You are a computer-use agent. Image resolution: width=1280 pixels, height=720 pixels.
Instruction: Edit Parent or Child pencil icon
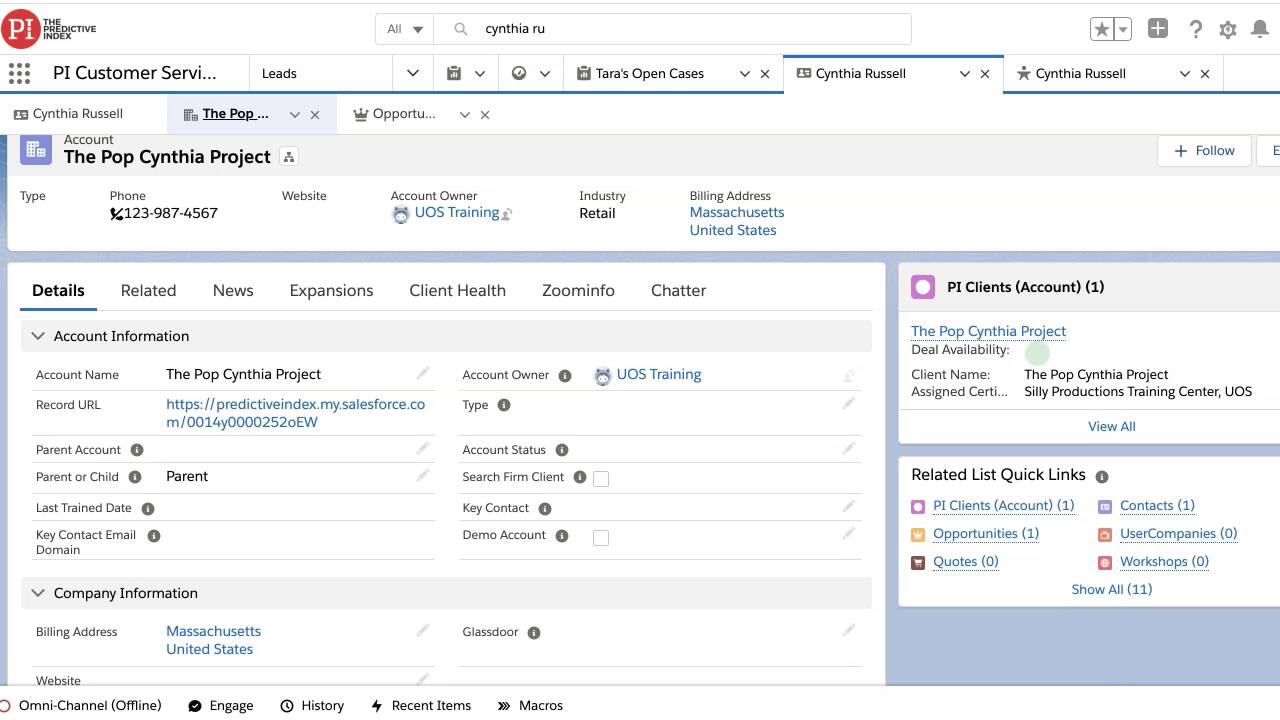423,476
